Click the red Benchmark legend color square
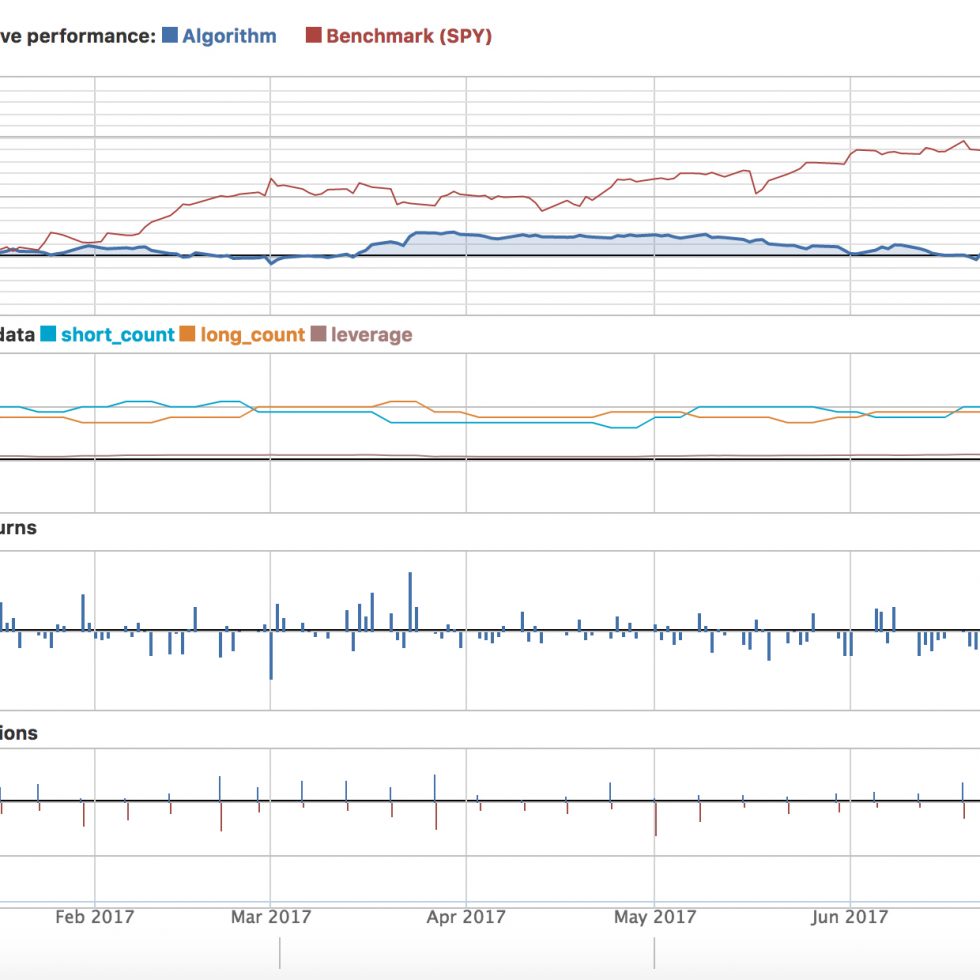980x980 pixels. click(x=313, y=36)
